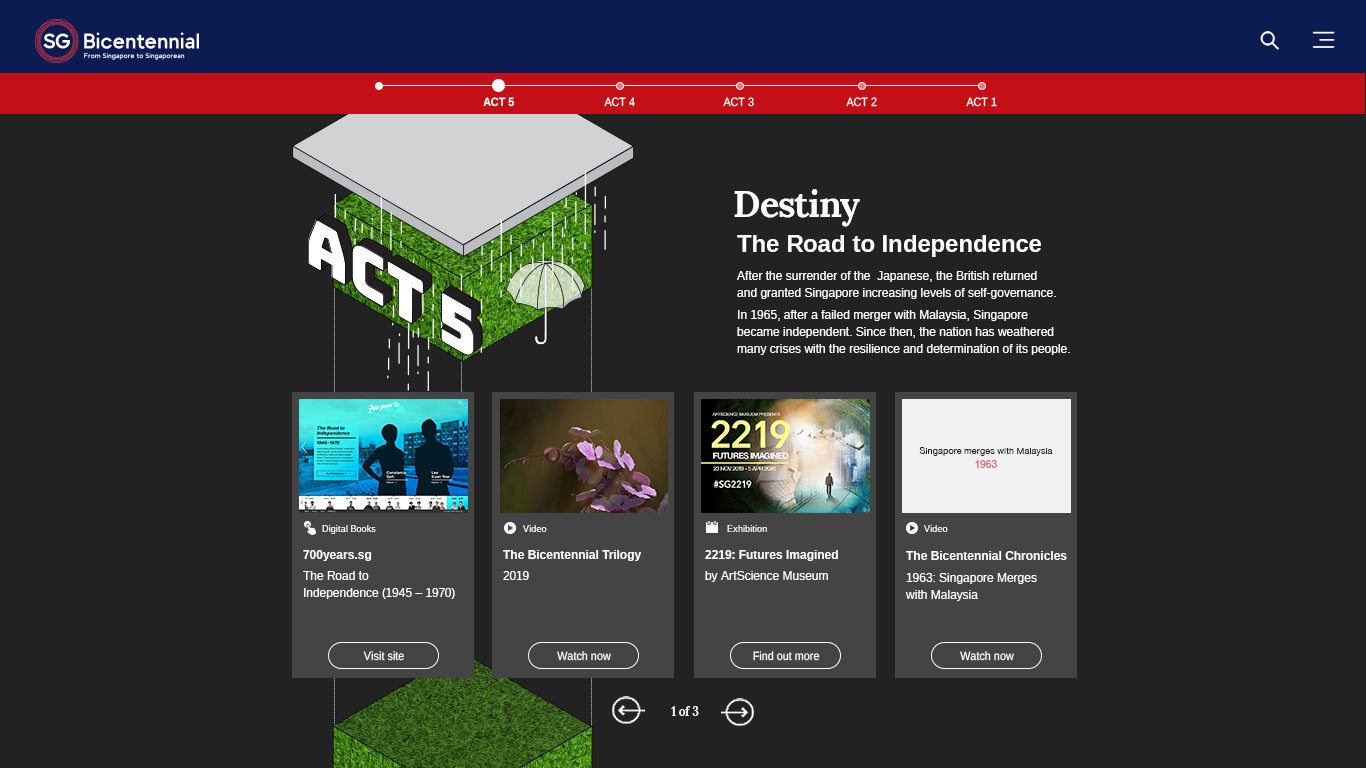The image size is (1366, 768).
Task: Select ACT 2 in the timeline
Action: [x=861, y=95]
